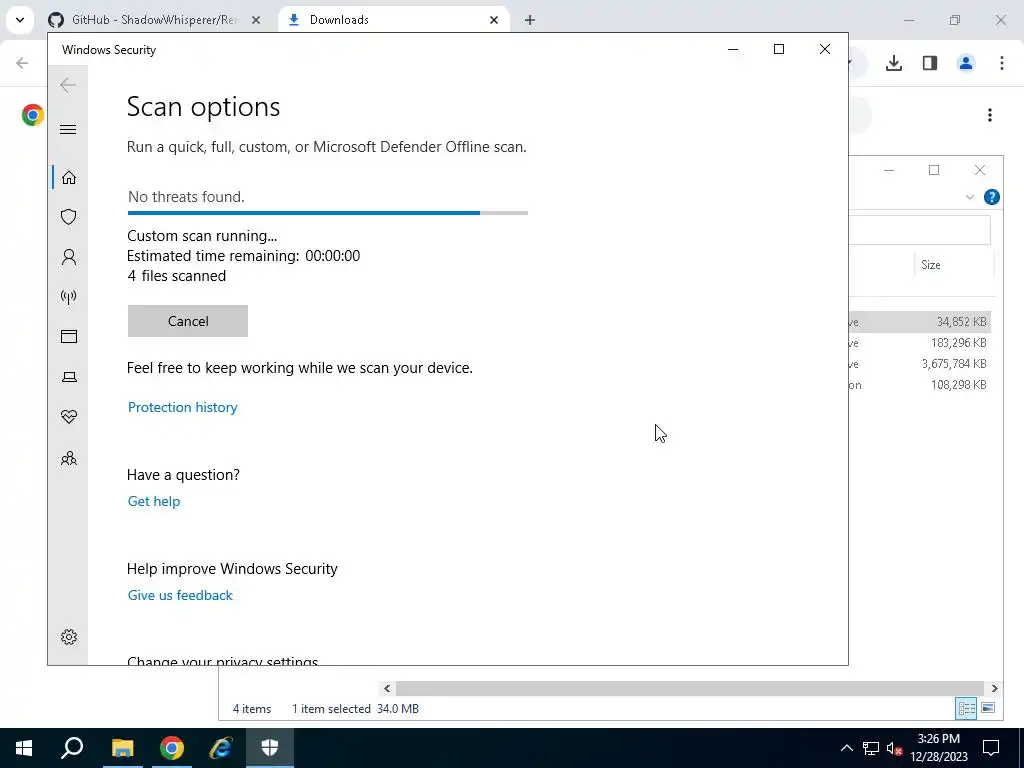
Task: Click the scan progress bar
Action: (x=328, y=213)
